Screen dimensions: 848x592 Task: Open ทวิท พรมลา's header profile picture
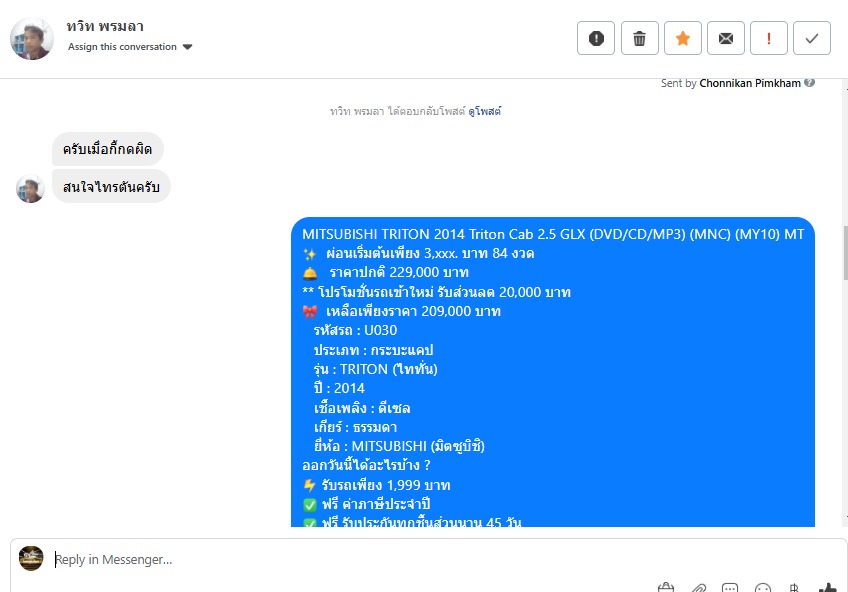[x=32, y=39]
